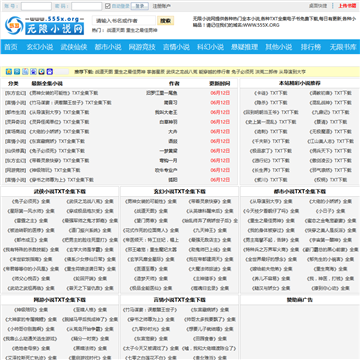Open 《养儿不容易》 全集 in 都市 list
The width and height of the screenshot is (360, 360).
click(x=270, y=279)
